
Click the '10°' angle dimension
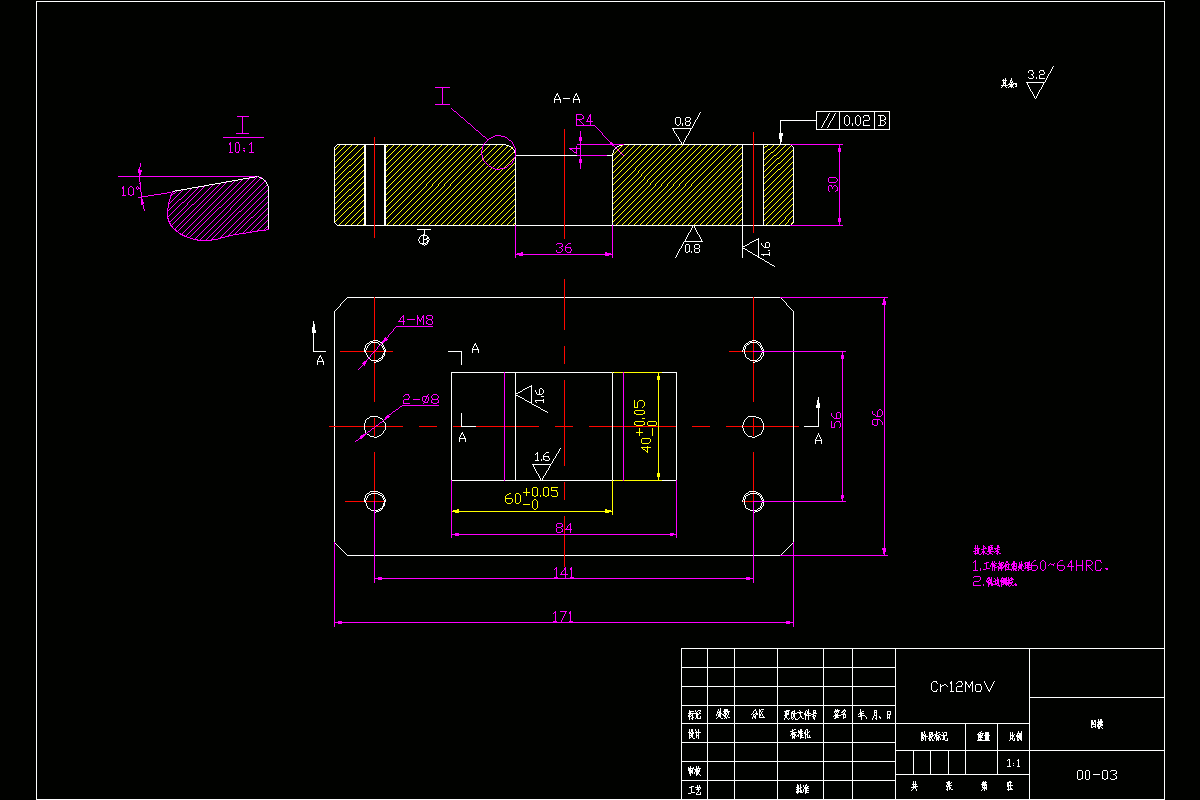129,190
